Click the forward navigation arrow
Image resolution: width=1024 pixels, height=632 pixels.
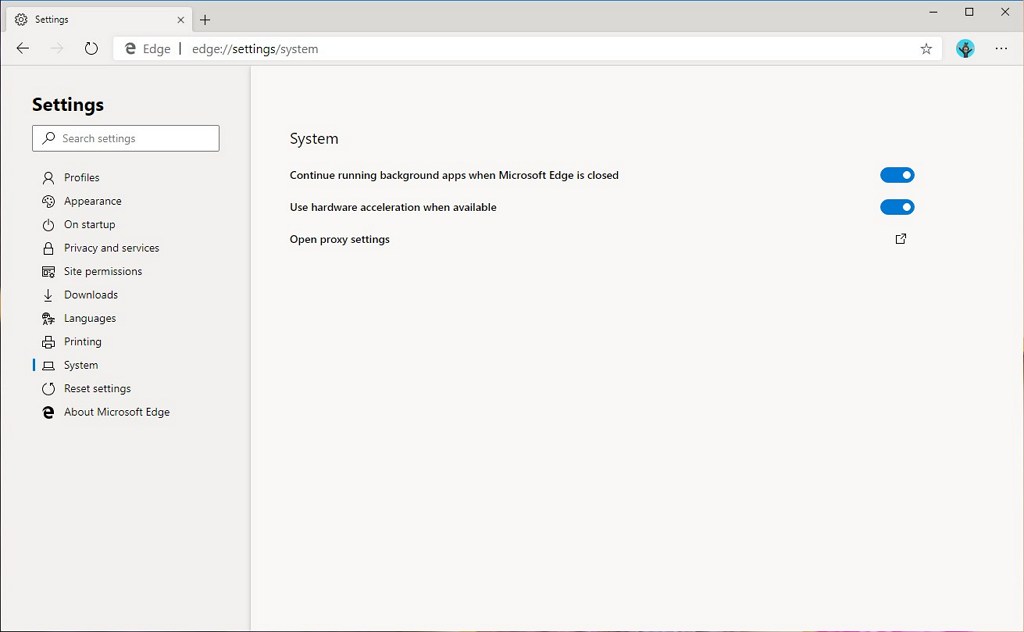coord(57,48)
